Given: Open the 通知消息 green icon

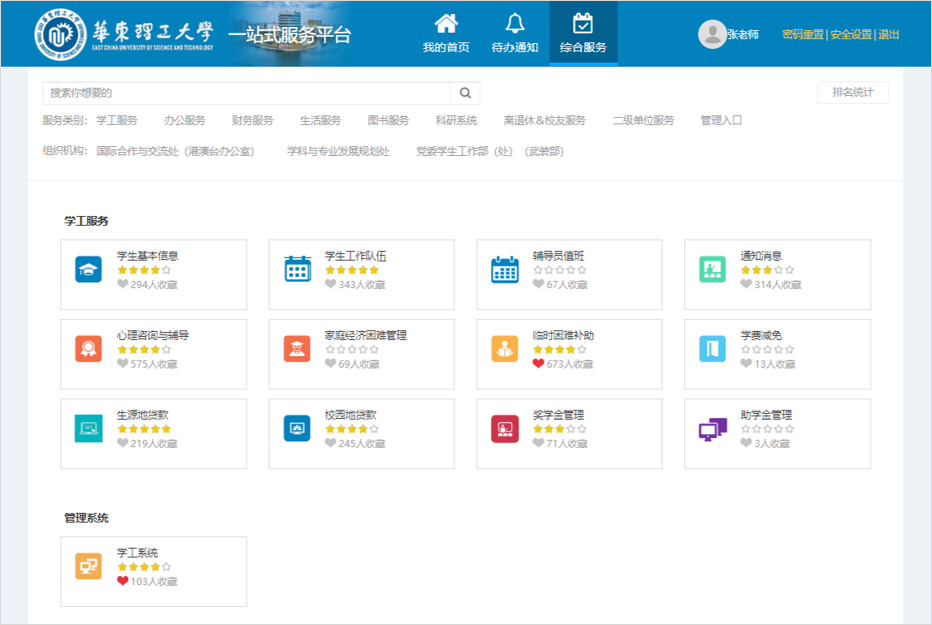Looking at the screenshot, I should [712, 269].
